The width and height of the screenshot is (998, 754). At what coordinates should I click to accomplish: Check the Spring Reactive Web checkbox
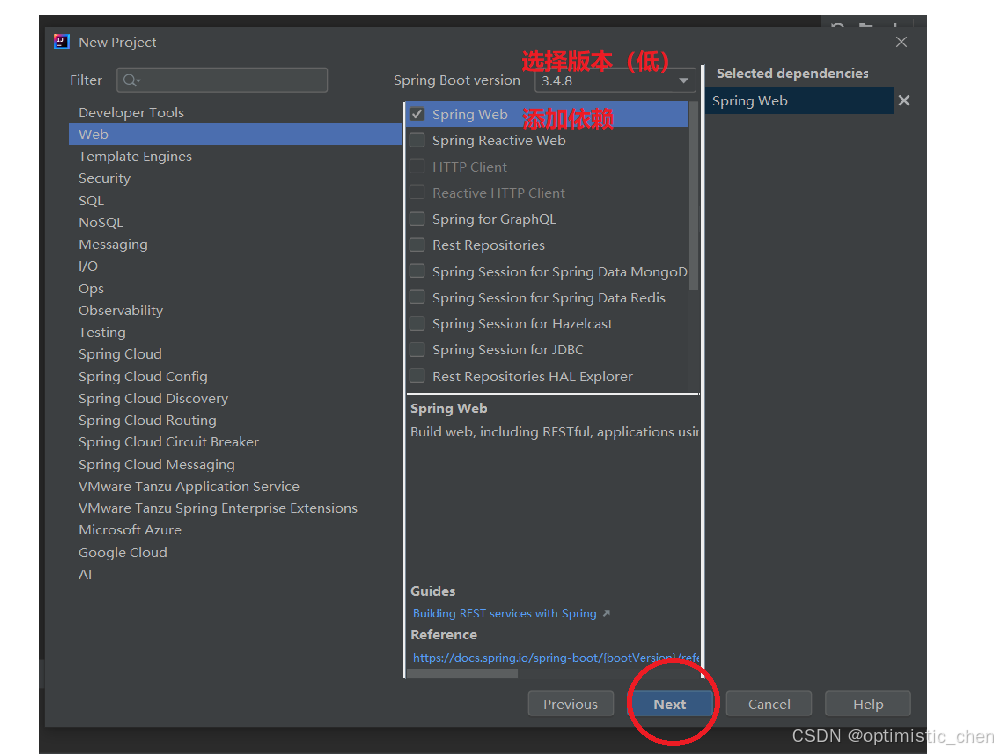[x=417, y=140]
